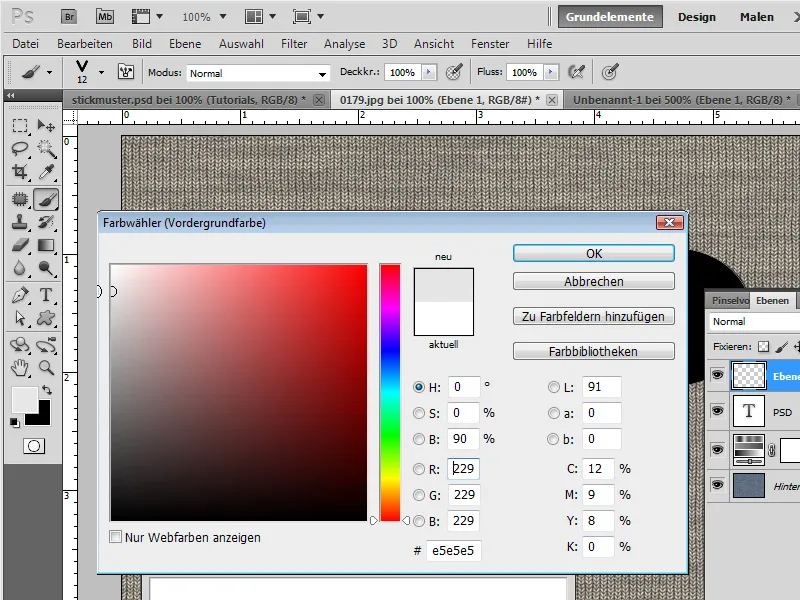800x600 pixels.
Task: Swap foreground and background colors
Action: 47,390
